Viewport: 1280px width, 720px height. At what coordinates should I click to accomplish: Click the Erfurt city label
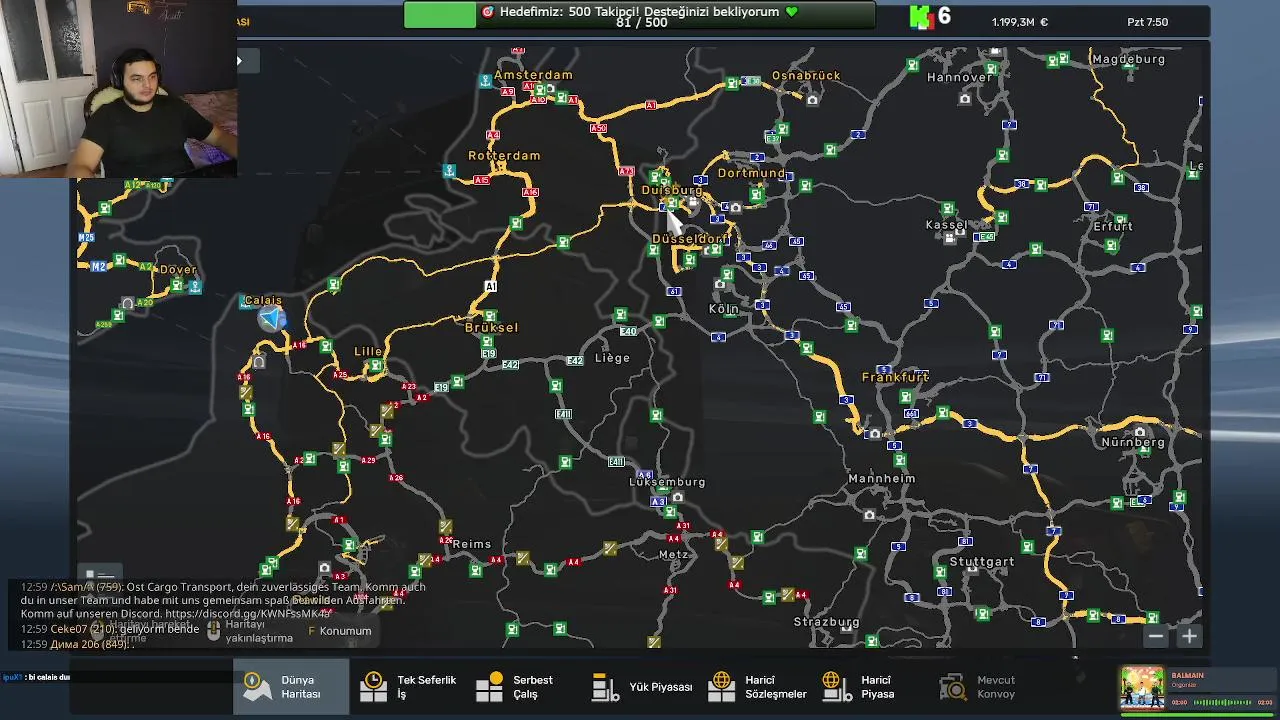click(x=1113, y=227)
